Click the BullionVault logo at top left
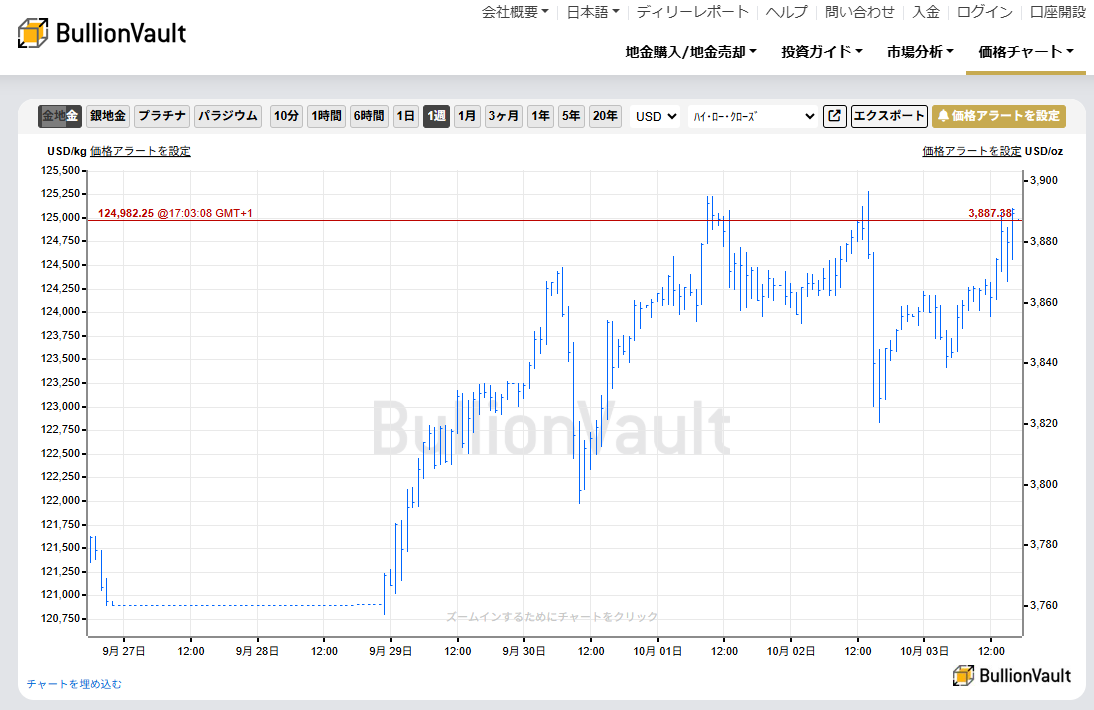 tap(102, 33)
